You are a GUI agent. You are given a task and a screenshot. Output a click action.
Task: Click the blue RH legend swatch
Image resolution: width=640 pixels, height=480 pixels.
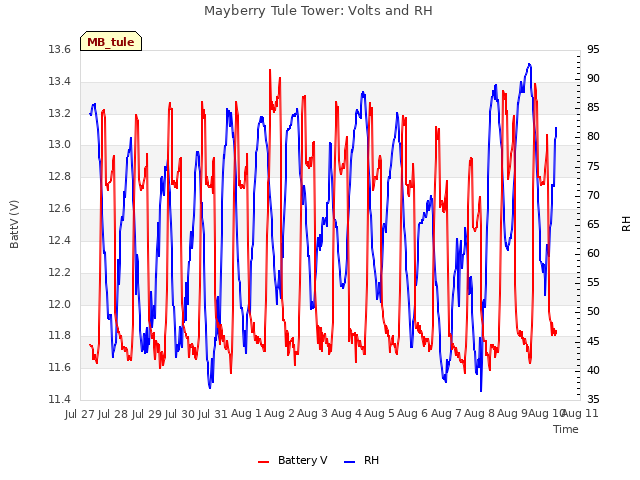(x=349, y=462)
